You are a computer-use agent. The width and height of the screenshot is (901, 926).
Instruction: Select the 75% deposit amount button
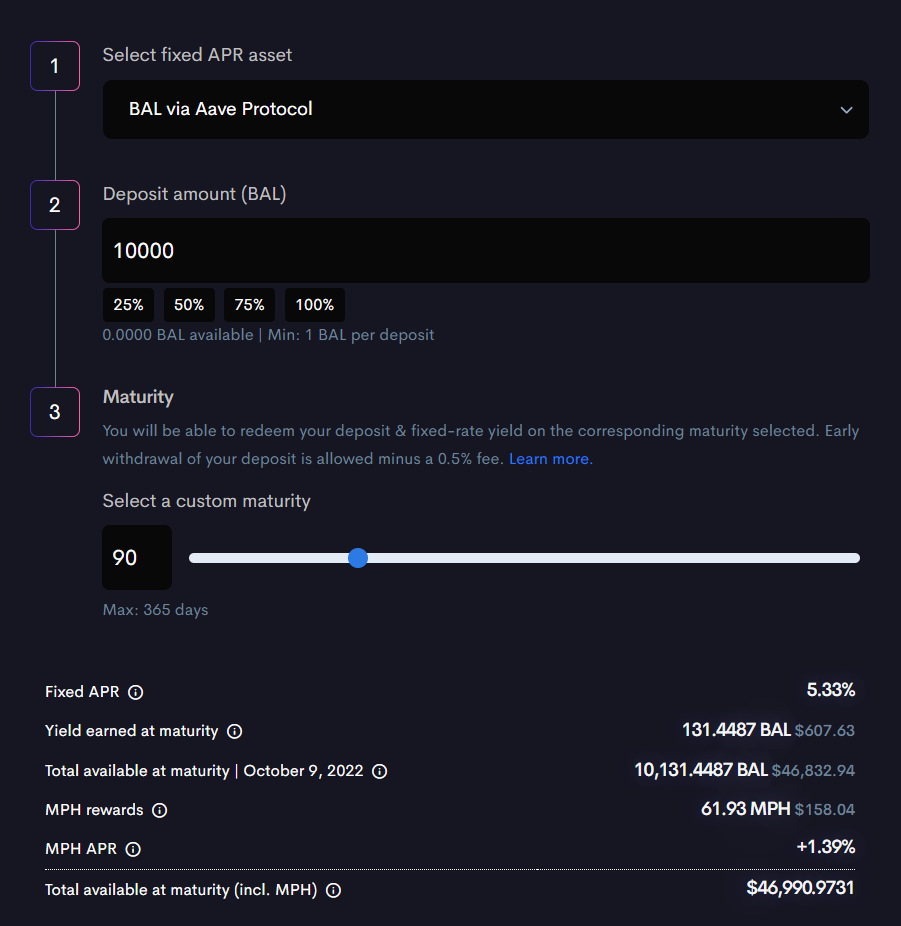point(250,305)
